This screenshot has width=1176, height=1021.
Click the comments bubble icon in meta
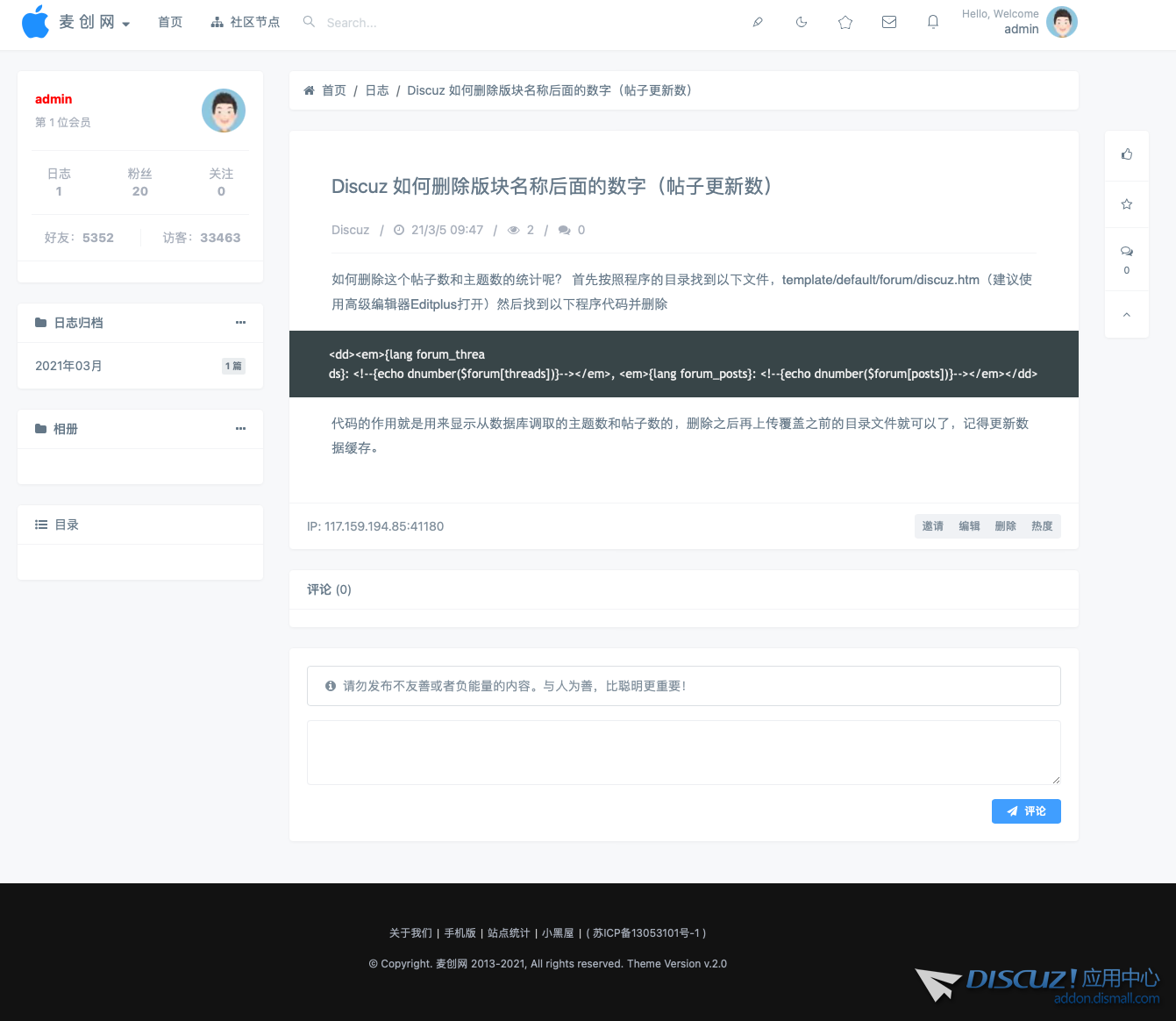(x=565, y=230)
